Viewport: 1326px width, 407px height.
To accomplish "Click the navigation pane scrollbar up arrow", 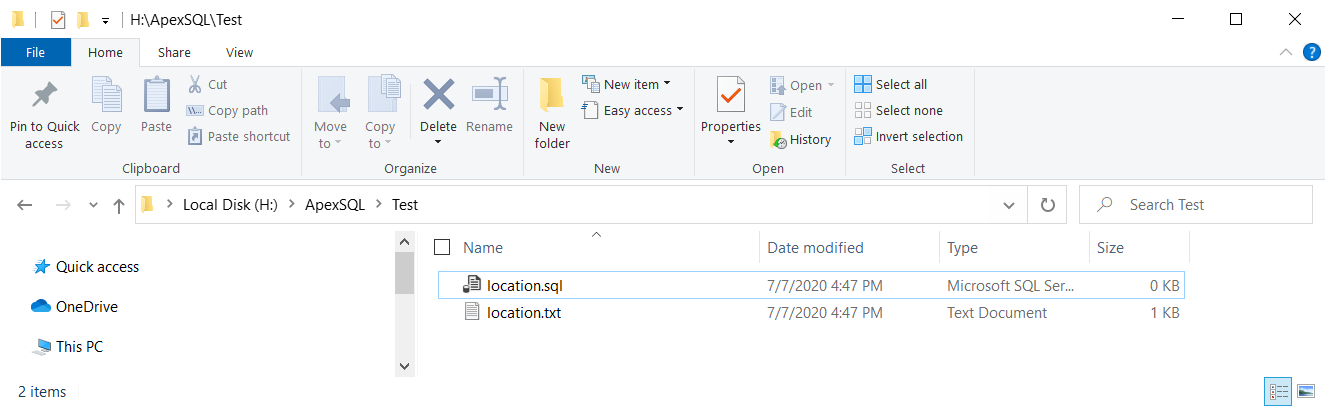I will click(404, 243).
